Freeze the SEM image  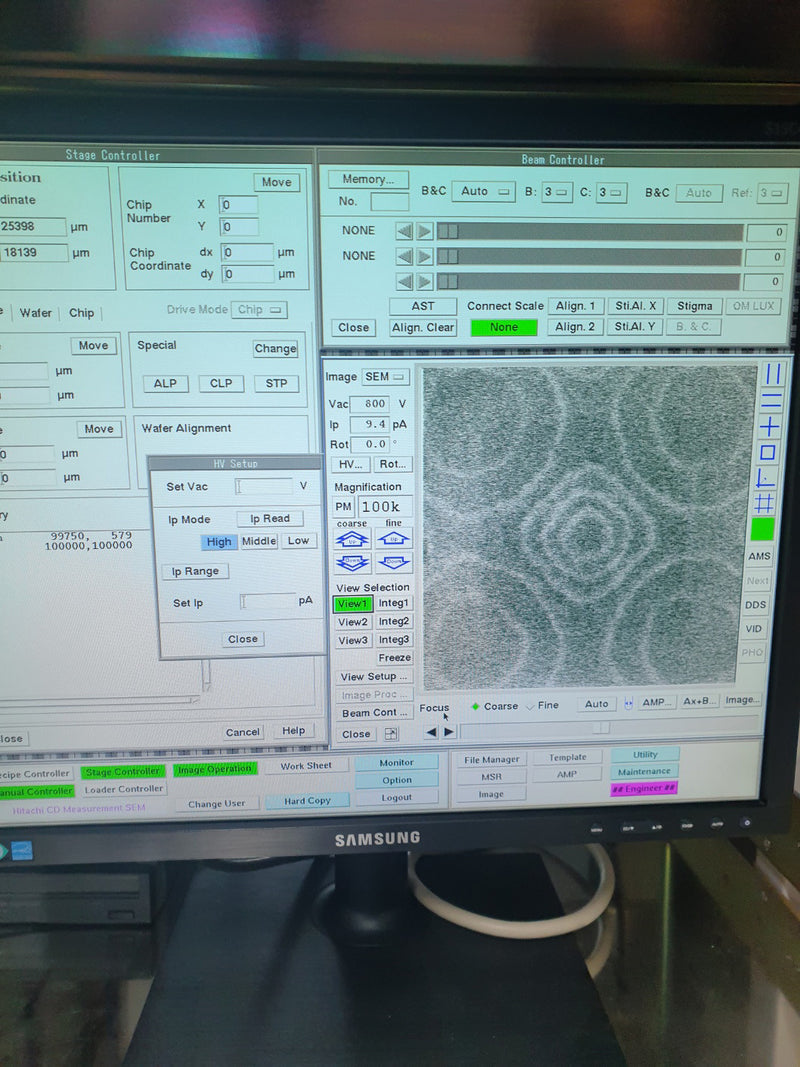394,657
